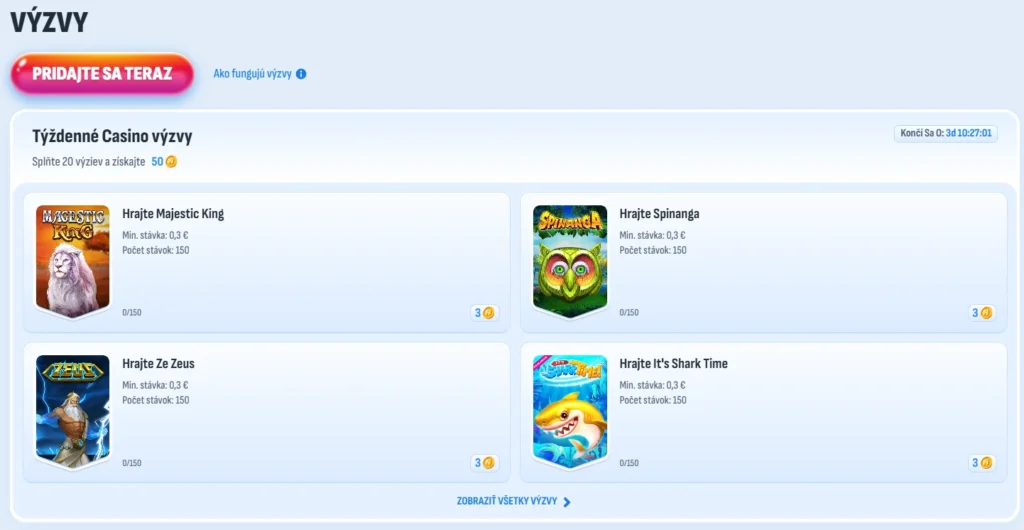The height and width of the screenshot is (530, 1024).
Task: Click the info icon beside Ako fungujú výzvy
Action: (301, 74)
